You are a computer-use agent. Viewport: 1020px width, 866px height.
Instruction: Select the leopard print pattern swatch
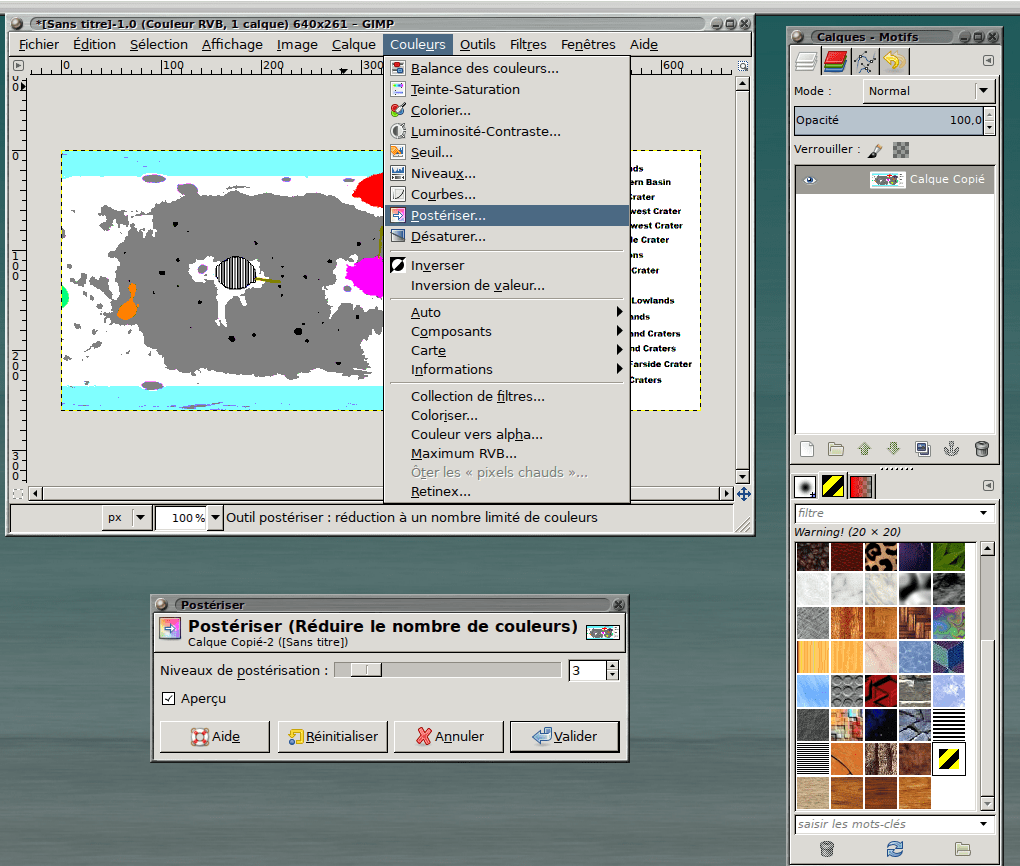(x=881, y=557)
